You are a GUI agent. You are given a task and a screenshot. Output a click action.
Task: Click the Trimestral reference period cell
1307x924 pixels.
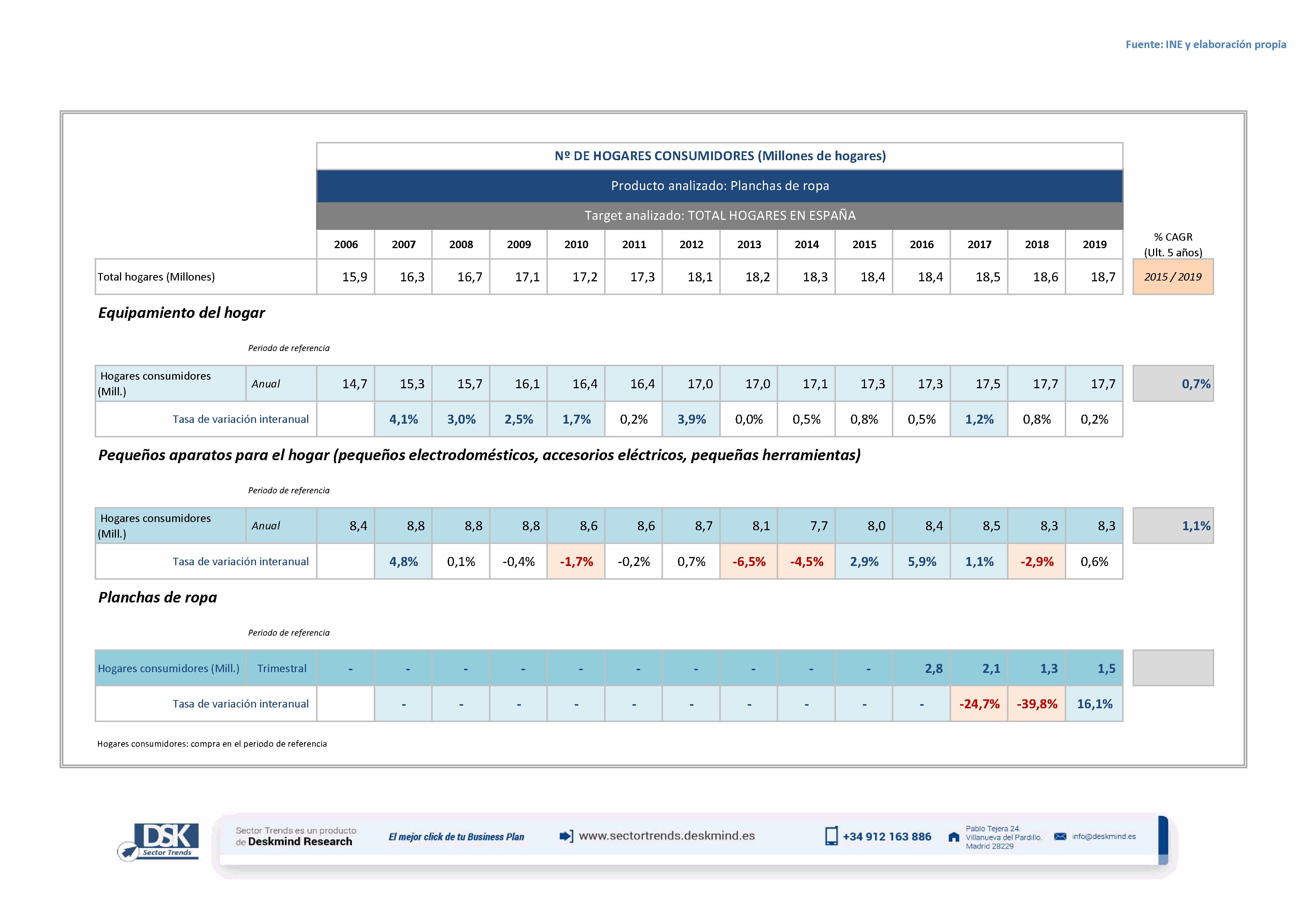(x=281, y=668)
